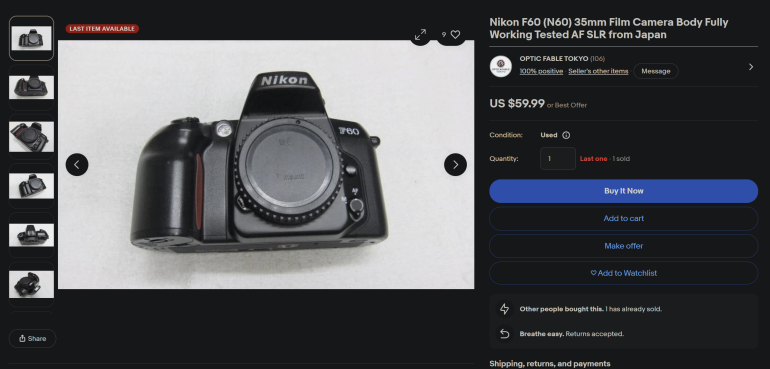Select the third angled camera thumbnail
The height and width of the screenshot is (369, 770).
click(31, 137)
